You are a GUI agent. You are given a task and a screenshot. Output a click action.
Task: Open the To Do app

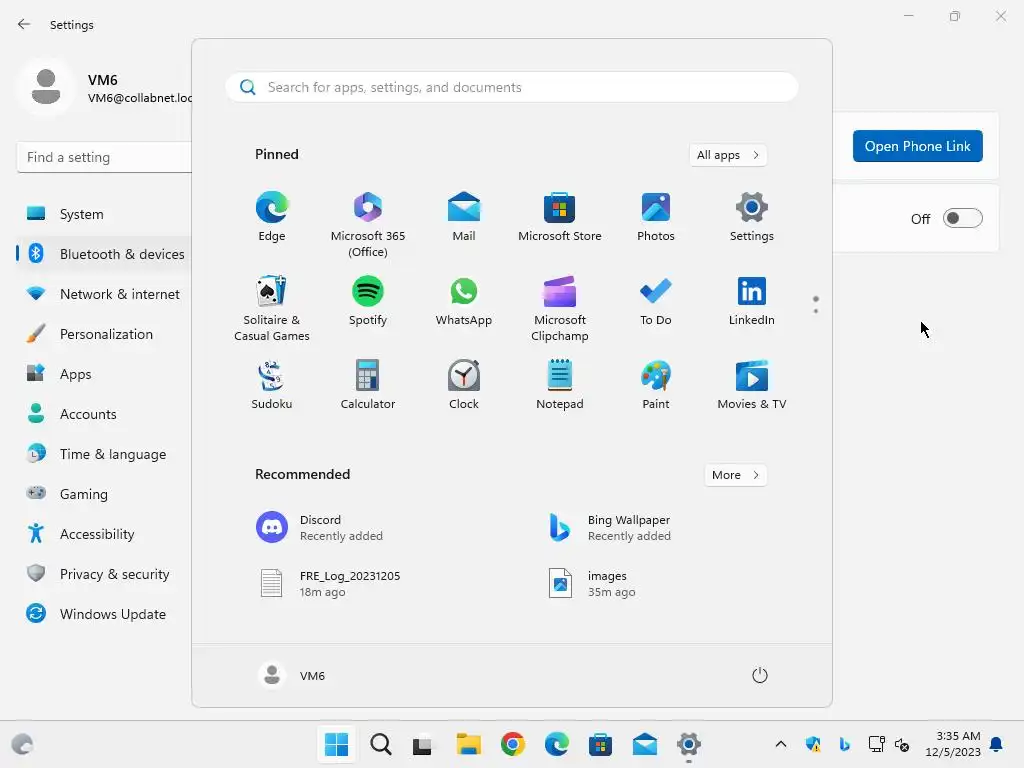(x=656, y=301)
